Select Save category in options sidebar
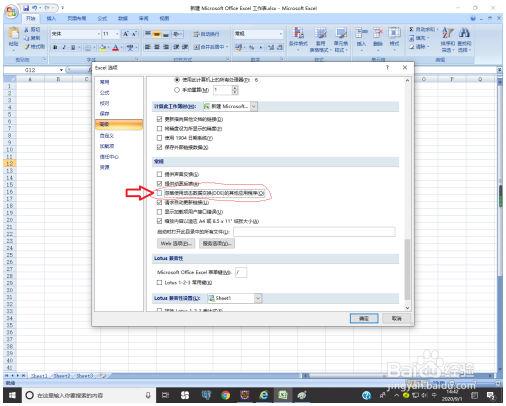This screenshot has height=406, width=506. pyautogui.click(x=104, y=114)
